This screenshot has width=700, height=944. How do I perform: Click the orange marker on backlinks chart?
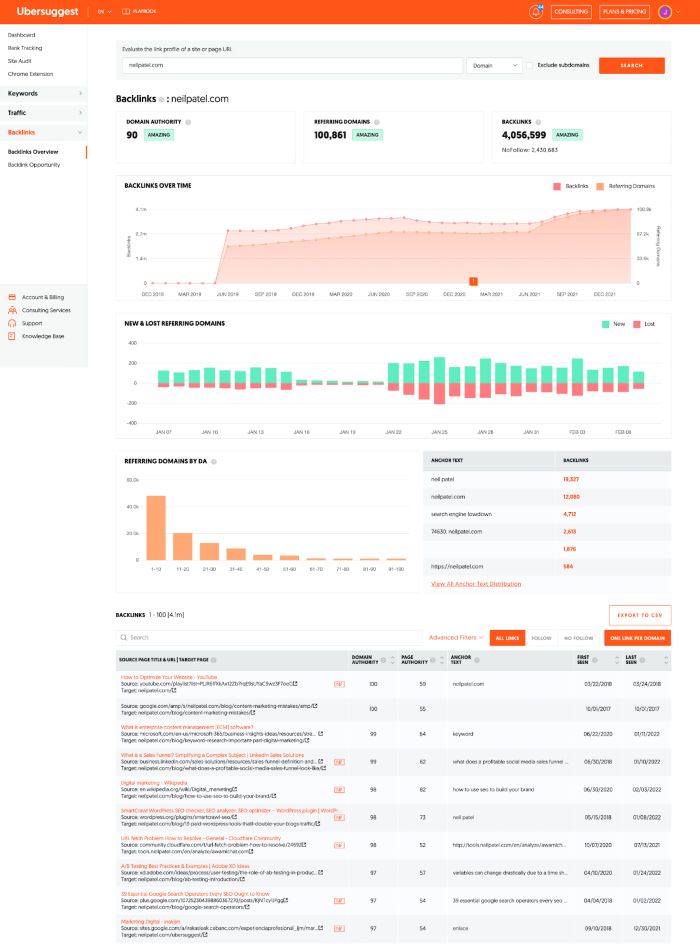coord(474,281)
